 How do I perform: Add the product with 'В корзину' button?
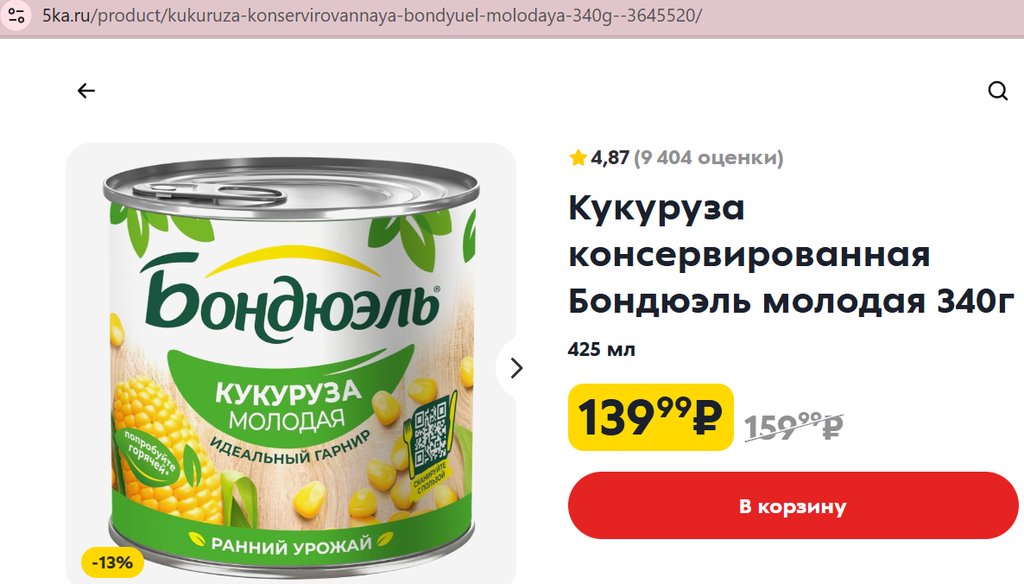793,506
